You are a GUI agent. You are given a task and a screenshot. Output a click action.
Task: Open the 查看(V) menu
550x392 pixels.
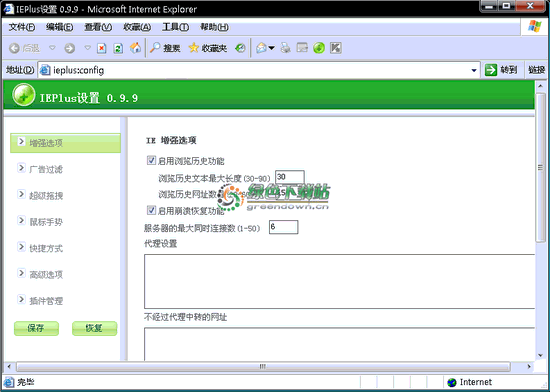pyautogui.click(x=98, y=27)
